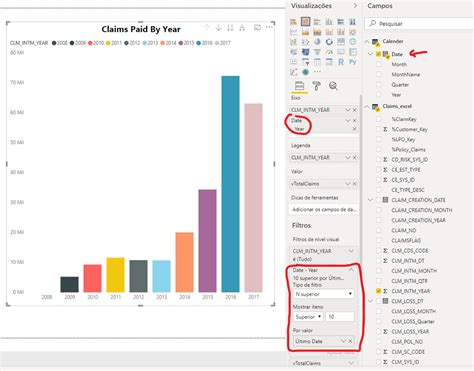Remove Último Date from Por valor

(351, 341)
